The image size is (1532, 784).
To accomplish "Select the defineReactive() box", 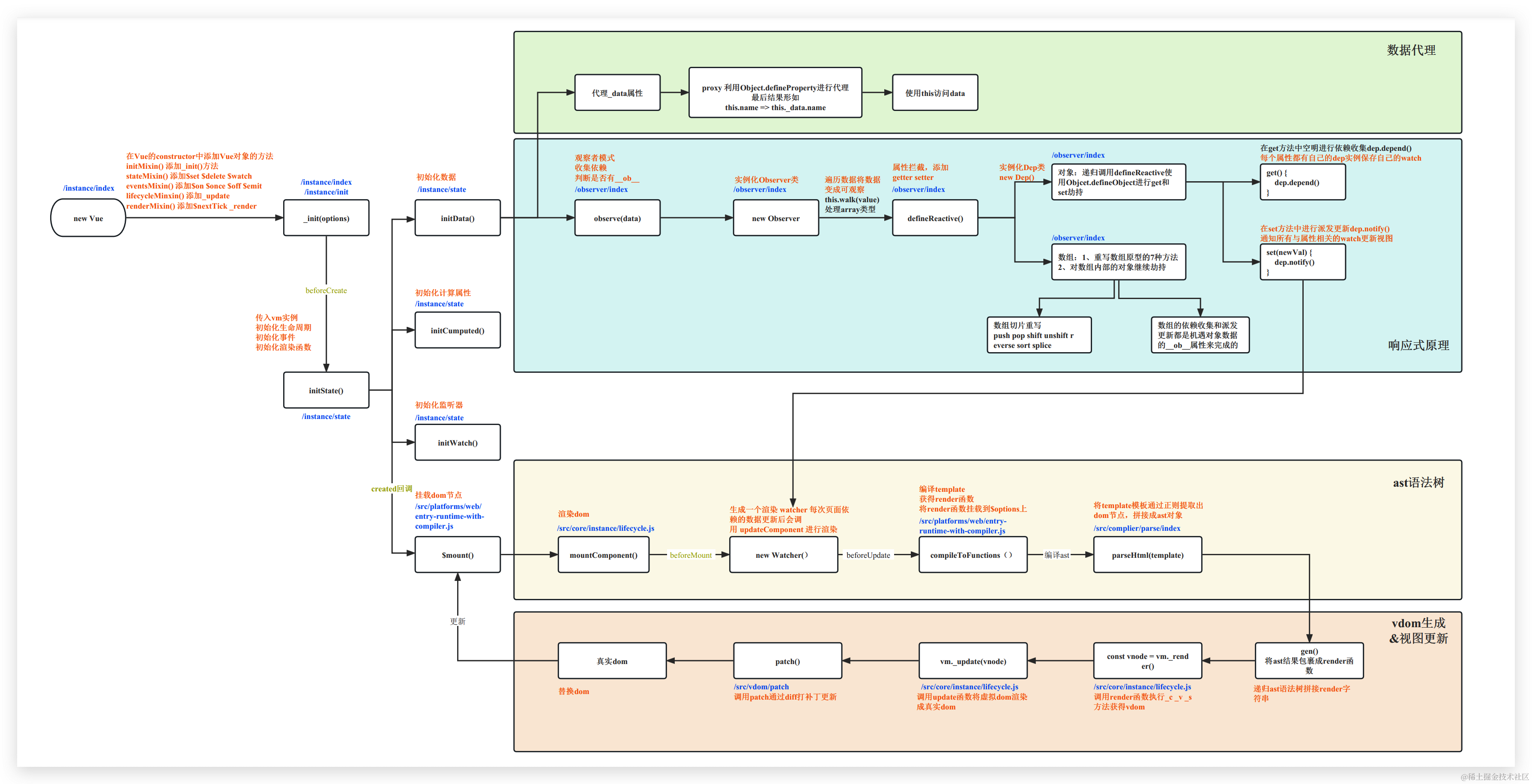I will point(935,218).
